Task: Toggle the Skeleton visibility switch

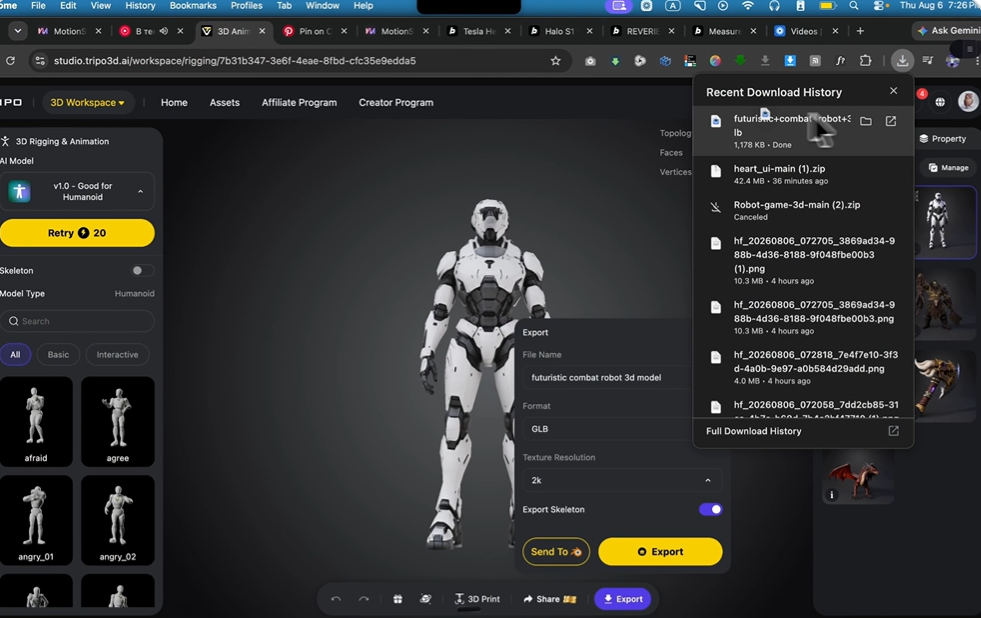Action: tap(142, 270)
